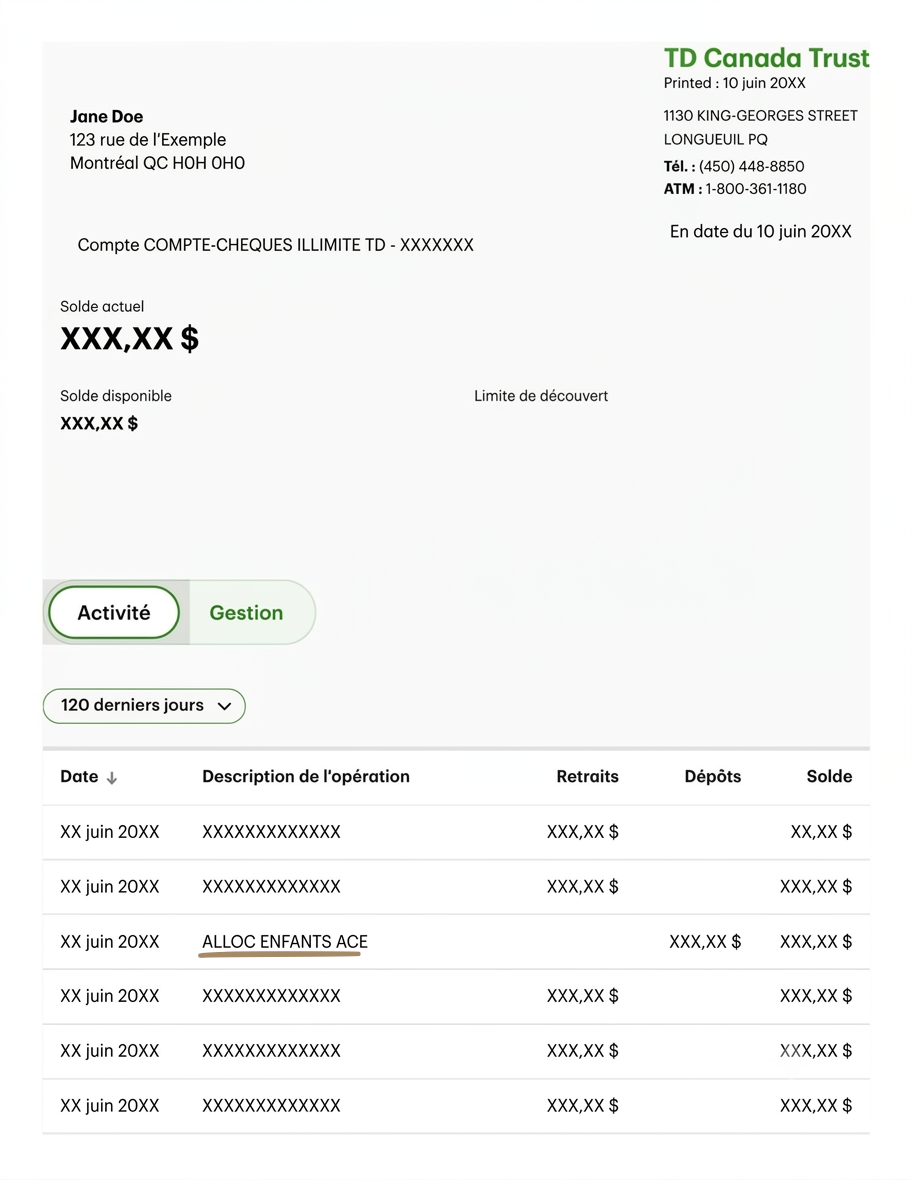Click the TD Canada Trust logo
The width and height of the screenshot is (912, 1180).
(x=766, y=58)
